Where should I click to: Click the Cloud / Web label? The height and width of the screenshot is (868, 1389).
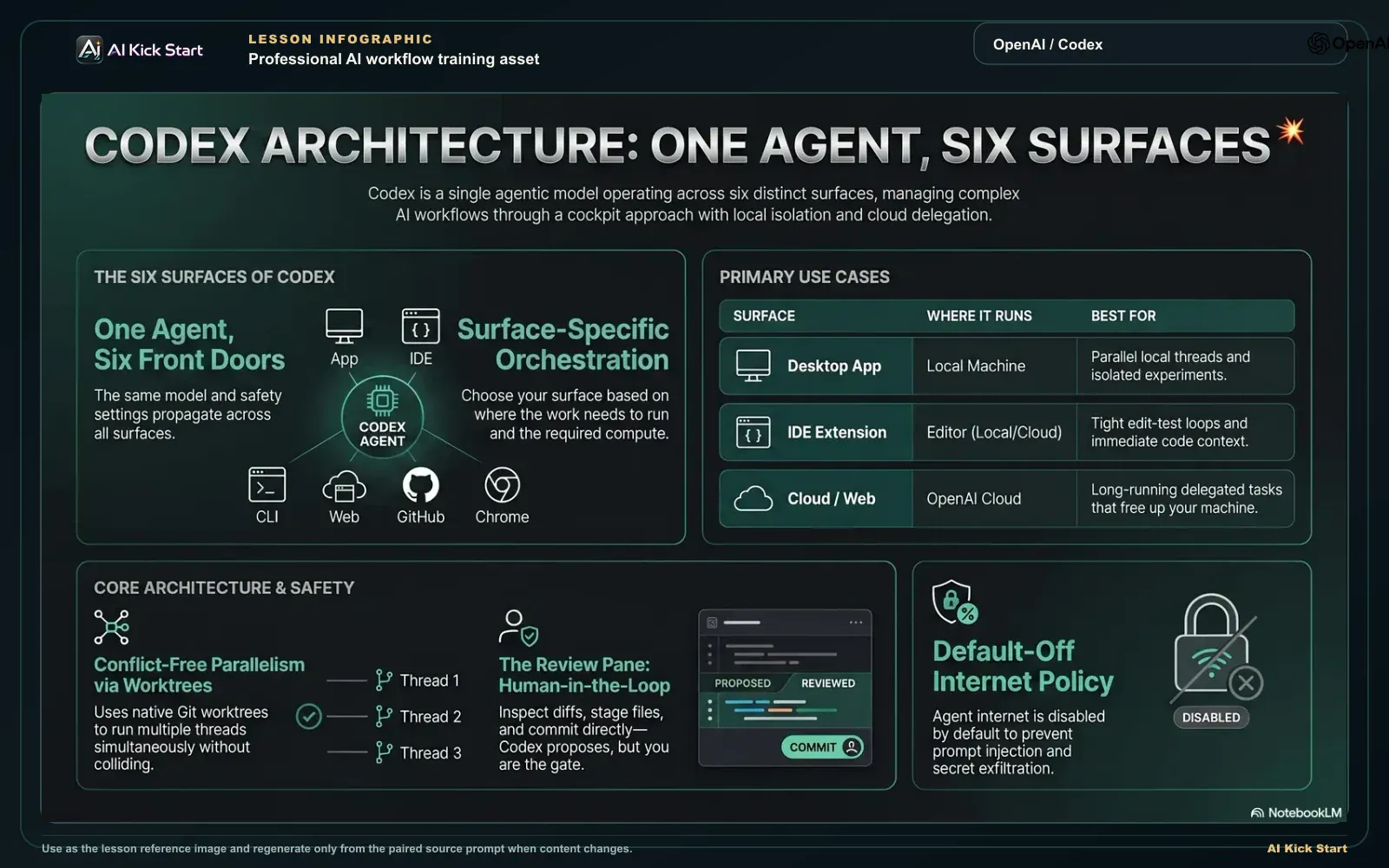831,498
